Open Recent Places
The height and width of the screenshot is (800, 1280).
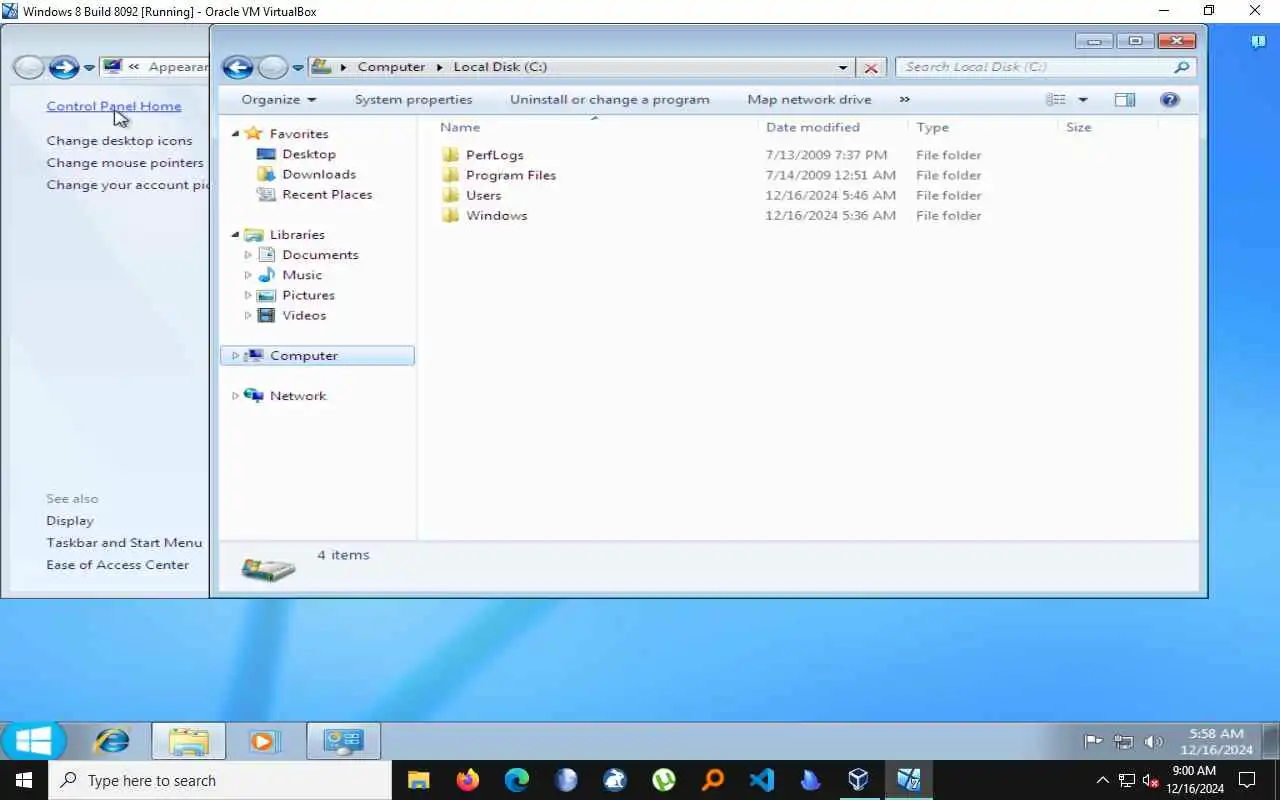tap(326, 194)
